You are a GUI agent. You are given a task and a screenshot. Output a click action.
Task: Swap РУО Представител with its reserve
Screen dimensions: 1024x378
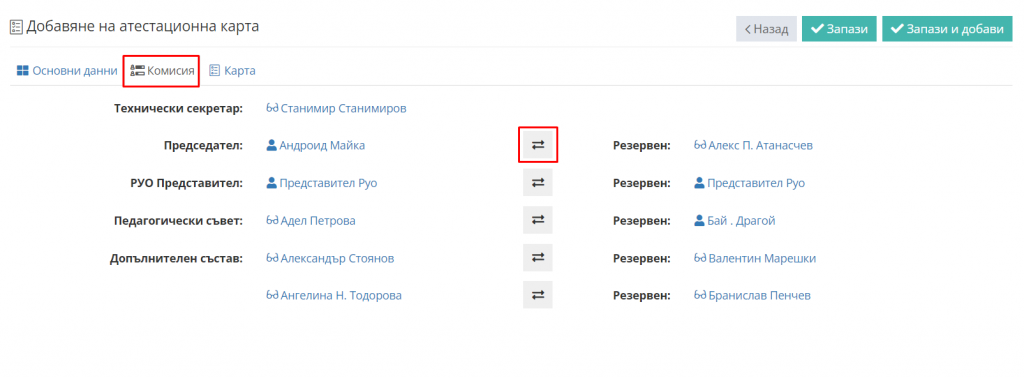pyautogui.click(x=537, y=183)
